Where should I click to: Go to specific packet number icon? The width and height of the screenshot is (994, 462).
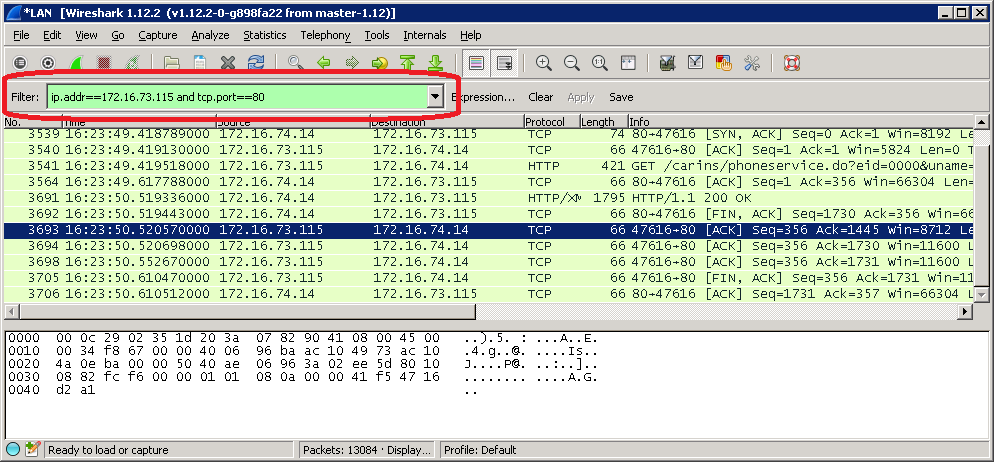[x=379, y=63]
